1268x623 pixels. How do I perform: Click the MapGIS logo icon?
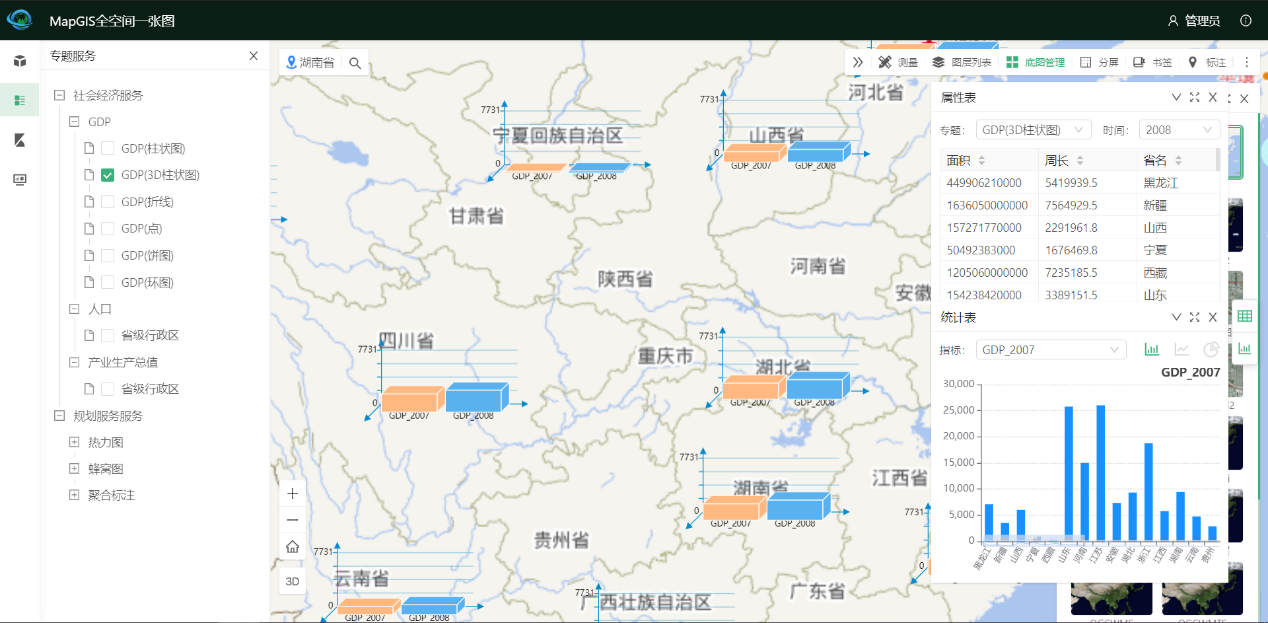(x=20, y=20)
